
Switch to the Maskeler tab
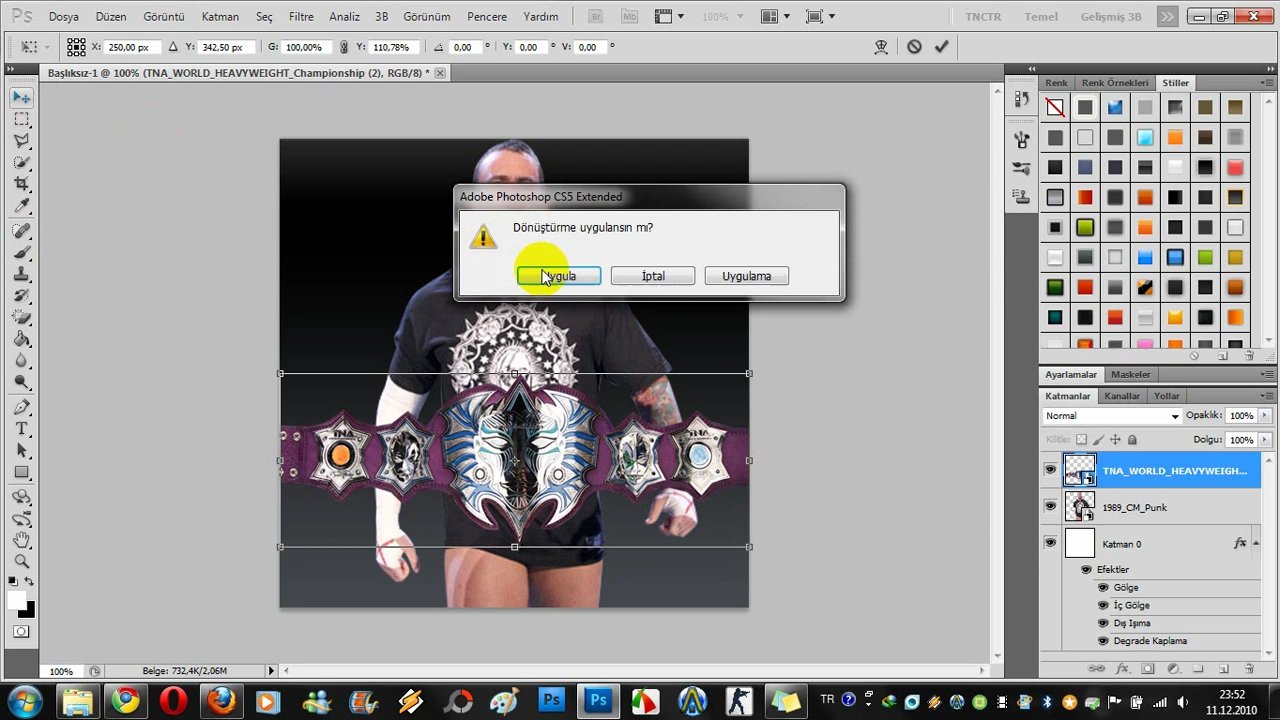pyautogui.click(x=1131, y=375)
